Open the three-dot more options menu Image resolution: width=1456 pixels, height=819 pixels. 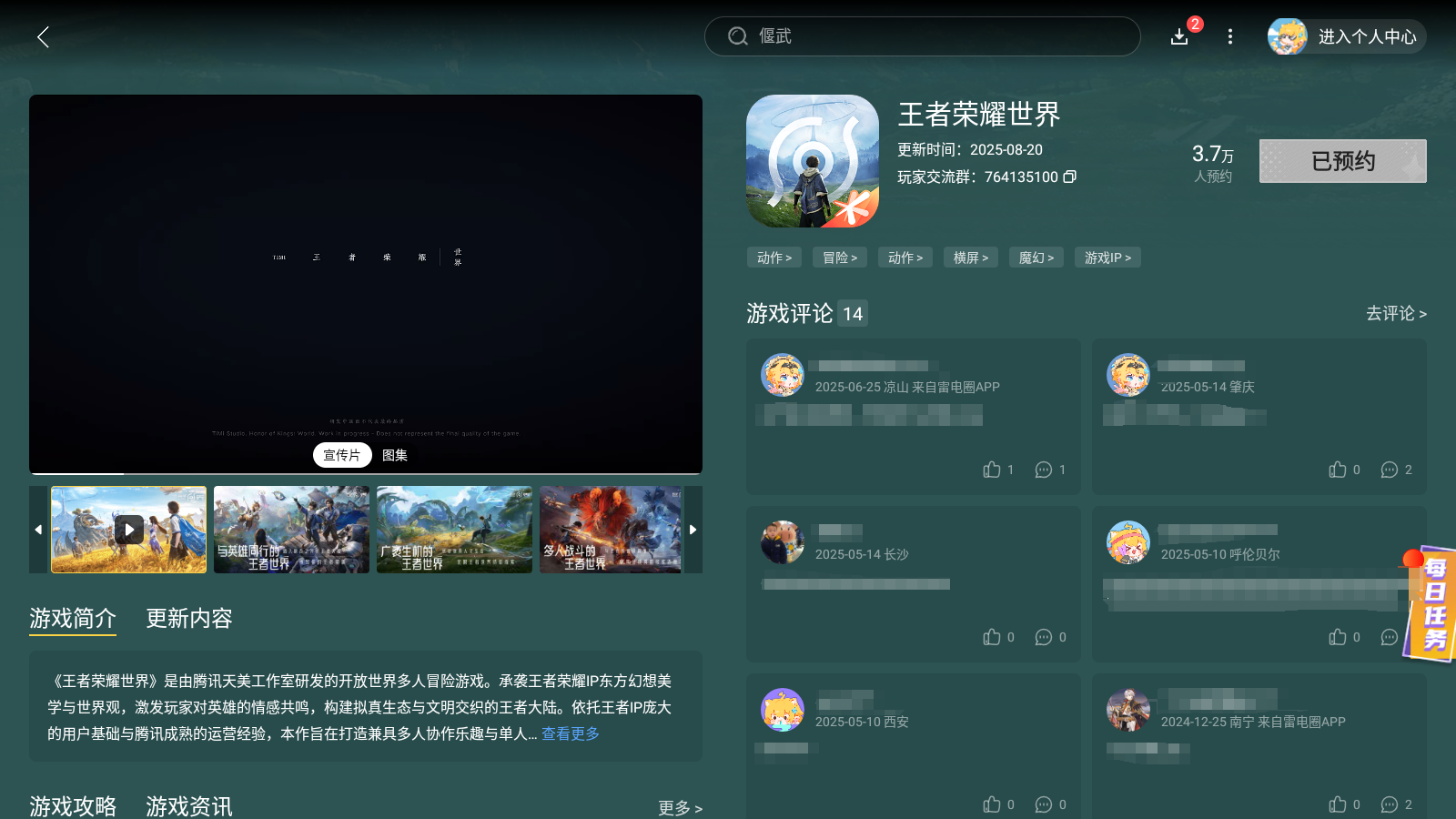click(x=1230, y=36)
